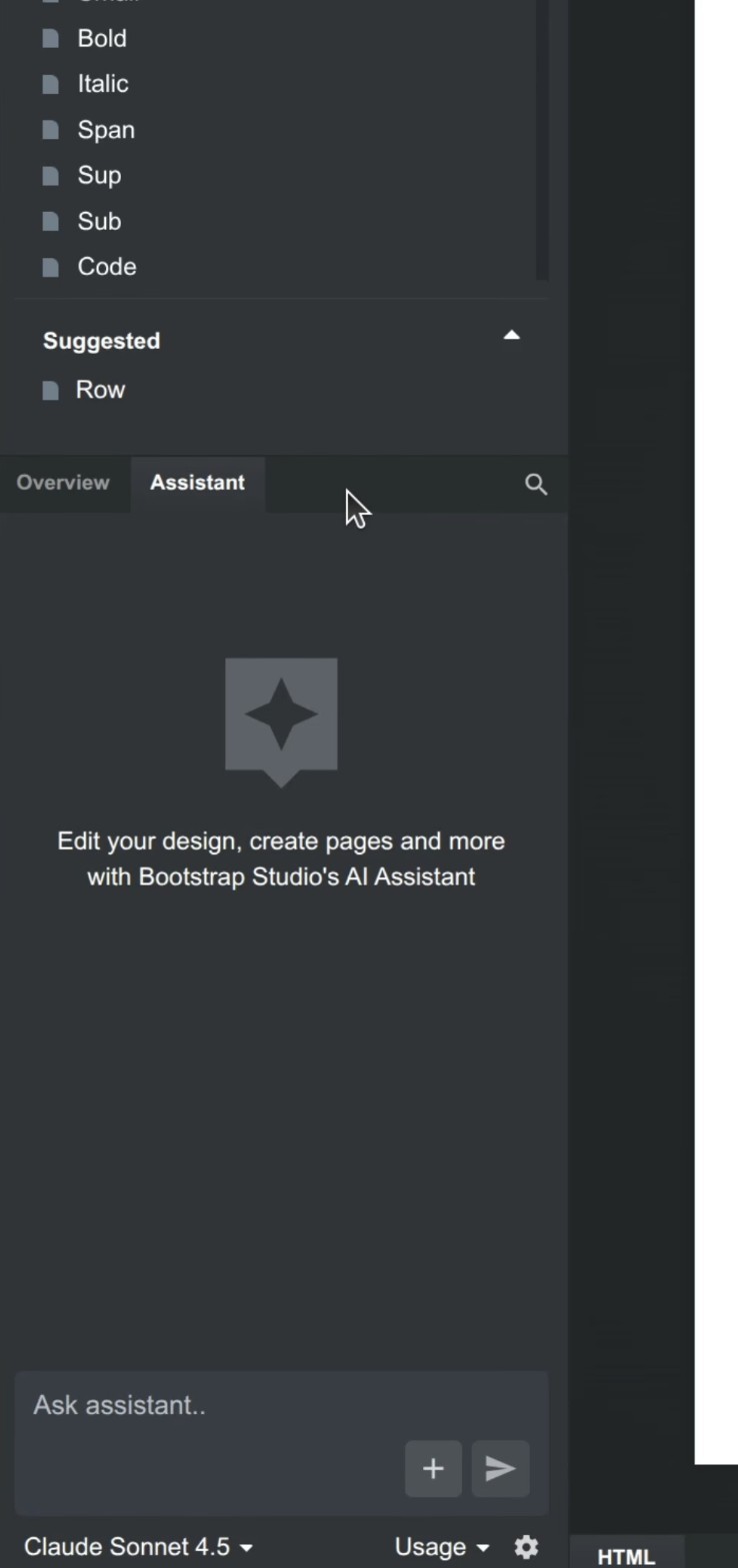Select the Assistant tab
Image resolution: width=738 pixels, height=1568 pixels.
(x=197, y=483)
